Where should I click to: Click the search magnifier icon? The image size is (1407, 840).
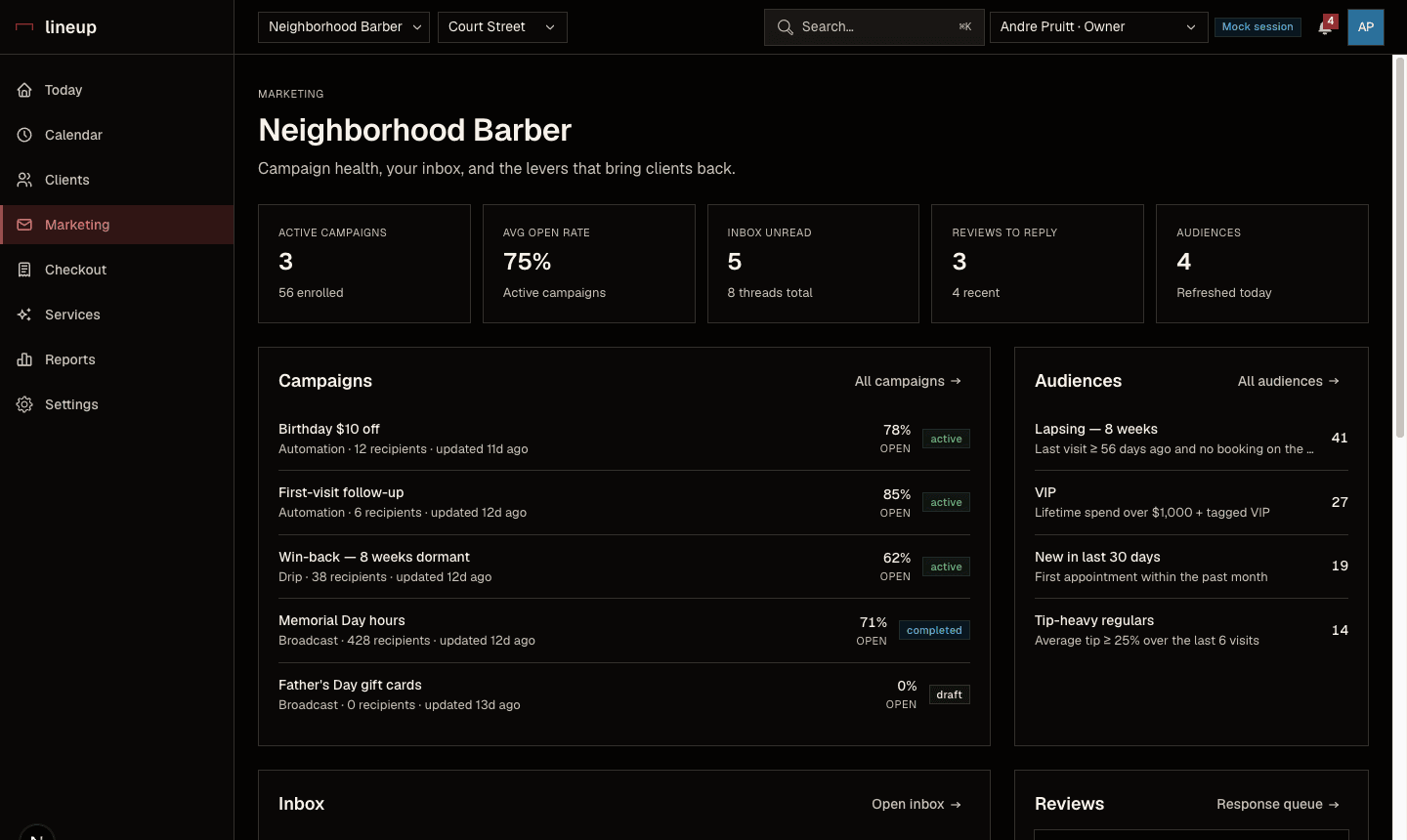click(785, 27)
